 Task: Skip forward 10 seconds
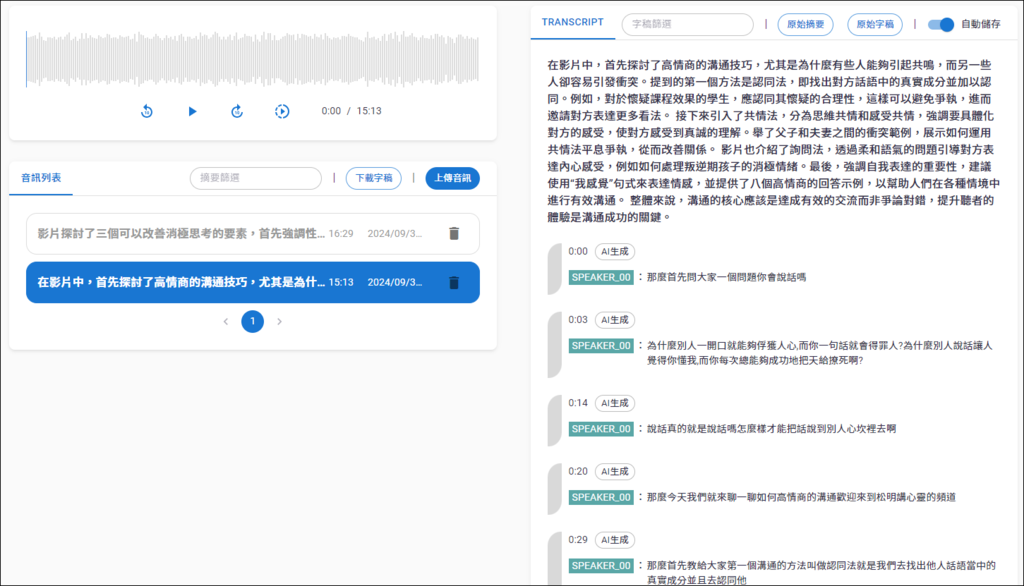coord(236,112)
